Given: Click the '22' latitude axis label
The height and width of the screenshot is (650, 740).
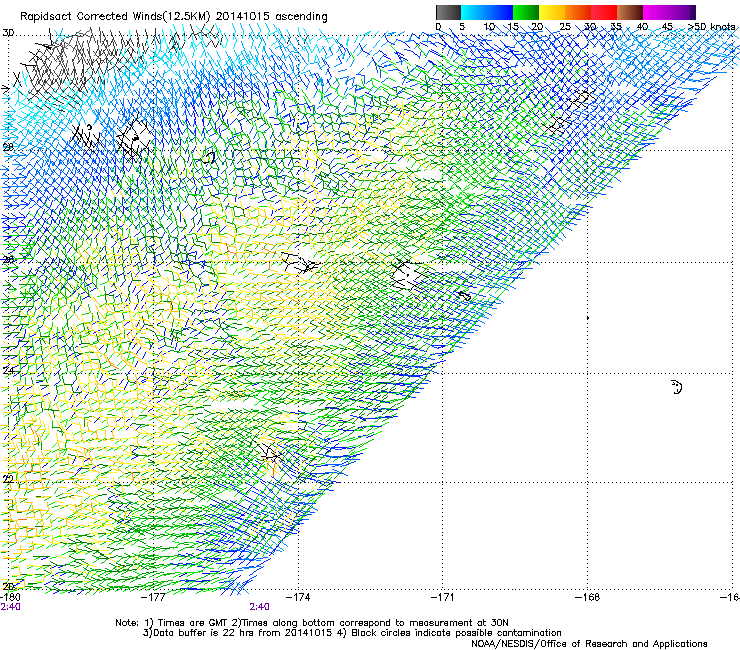Looking at the screenshot, I should tap(8, 479).
